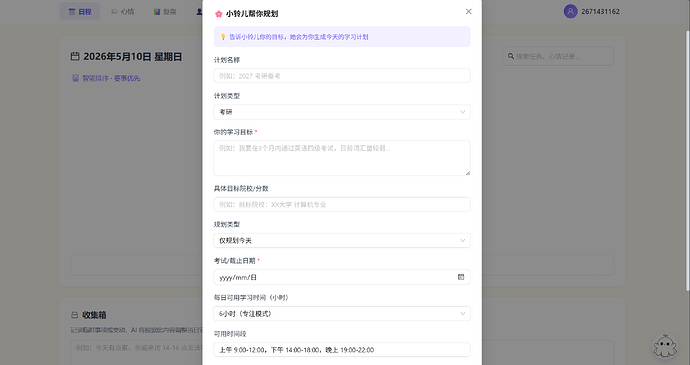Open the 每日可用学习时间 dropdown showing 6小时

tap(342, 313)
